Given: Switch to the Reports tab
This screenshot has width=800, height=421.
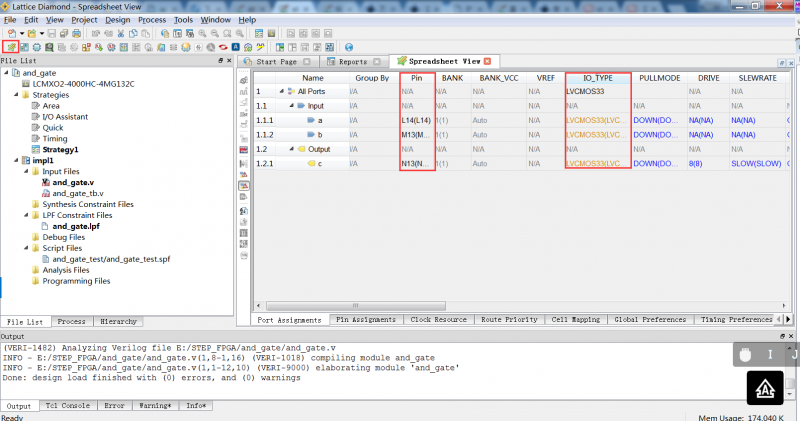Looking at the screenshot, I should point(353,61).
